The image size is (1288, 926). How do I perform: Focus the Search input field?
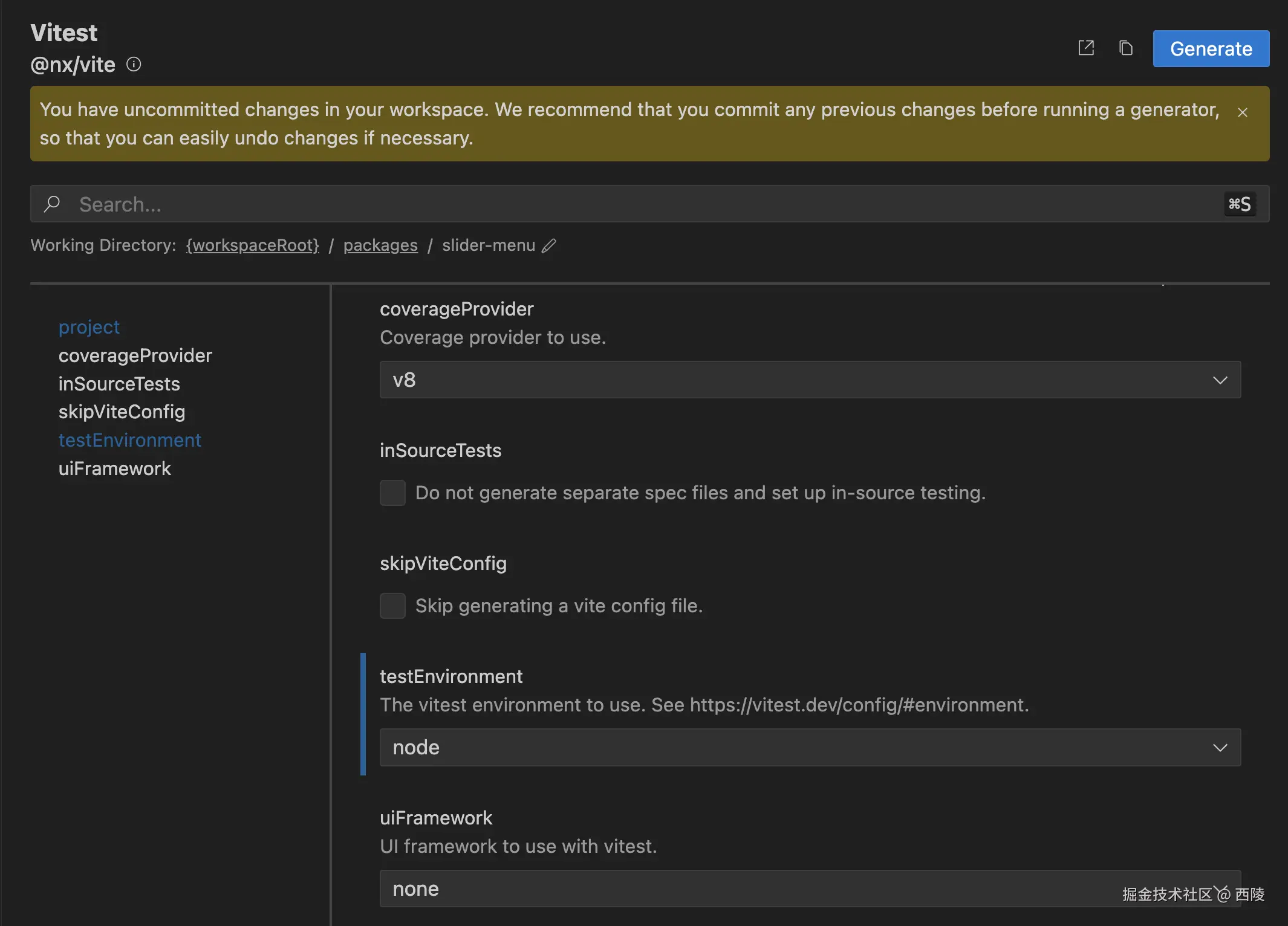[x=605, y=204]
